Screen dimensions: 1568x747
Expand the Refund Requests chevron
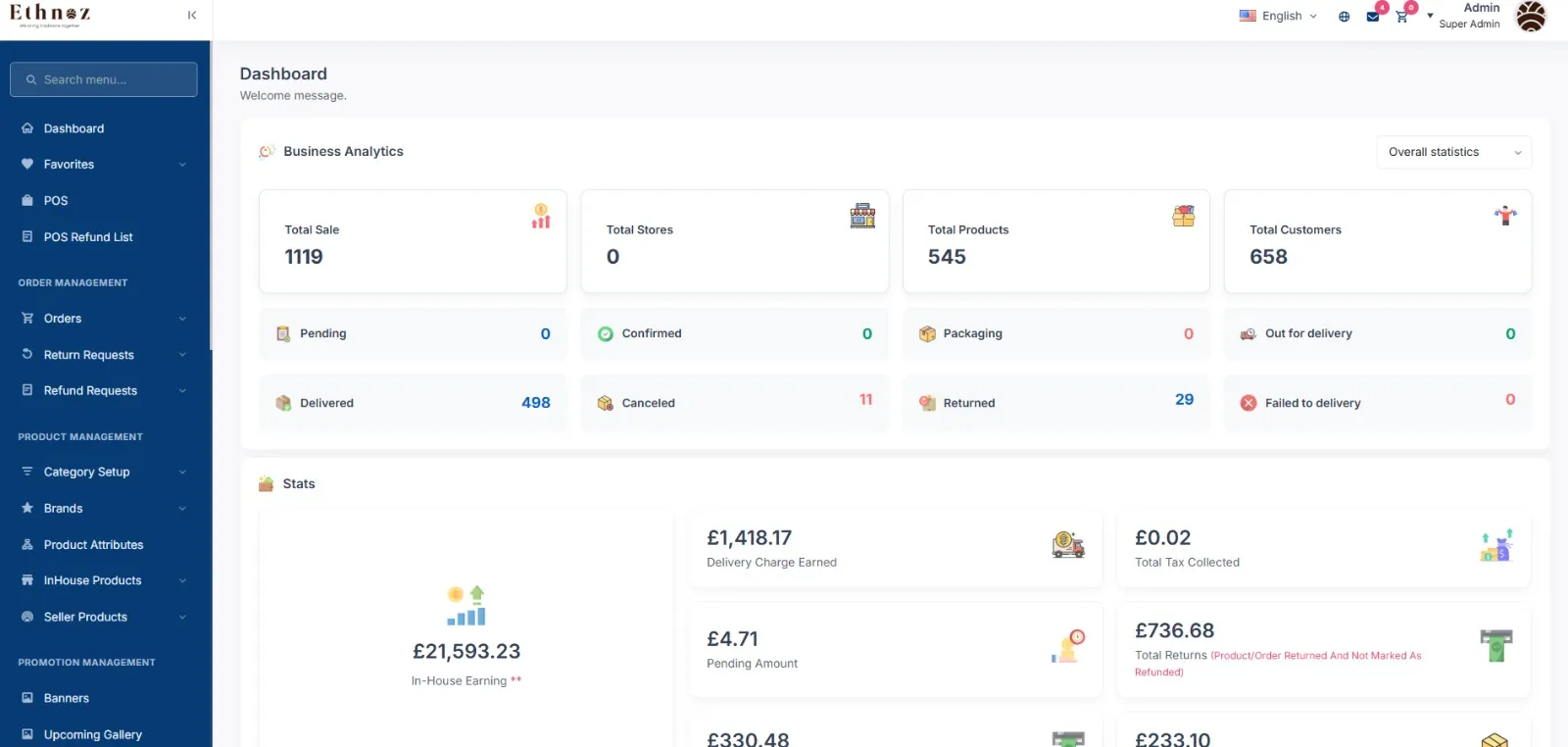point(182,390)
